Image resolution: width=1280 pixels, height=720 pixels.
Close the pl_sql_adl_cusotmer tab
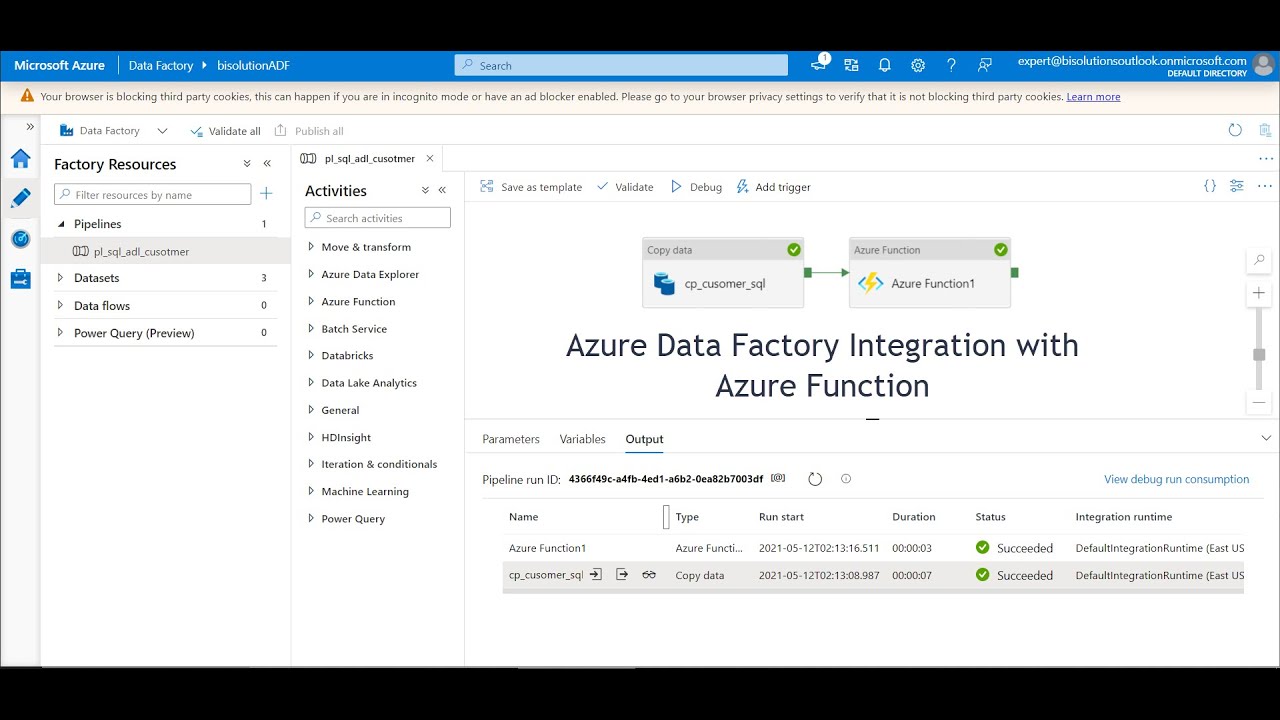coord(430,158)
